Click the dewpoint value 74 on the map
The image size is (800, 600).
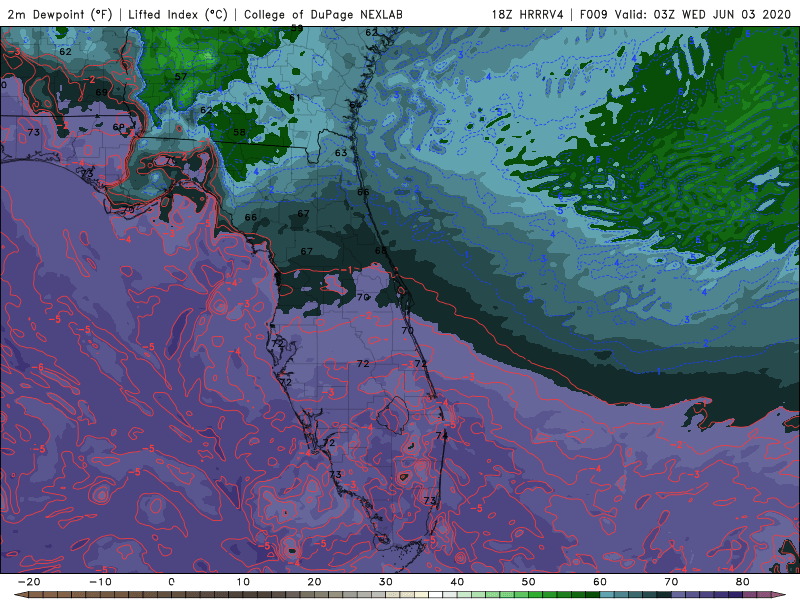tap(441, 435)
